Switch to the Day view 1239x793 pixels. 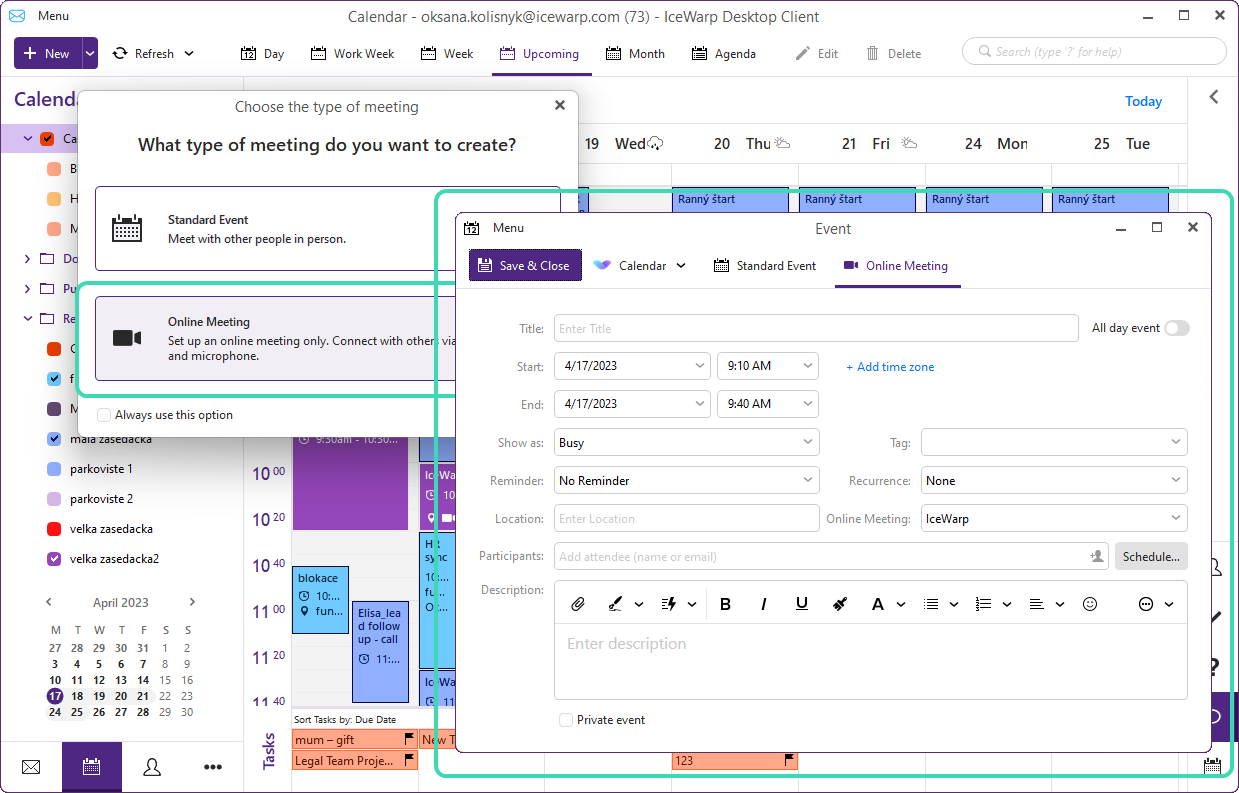pos(263,54)
